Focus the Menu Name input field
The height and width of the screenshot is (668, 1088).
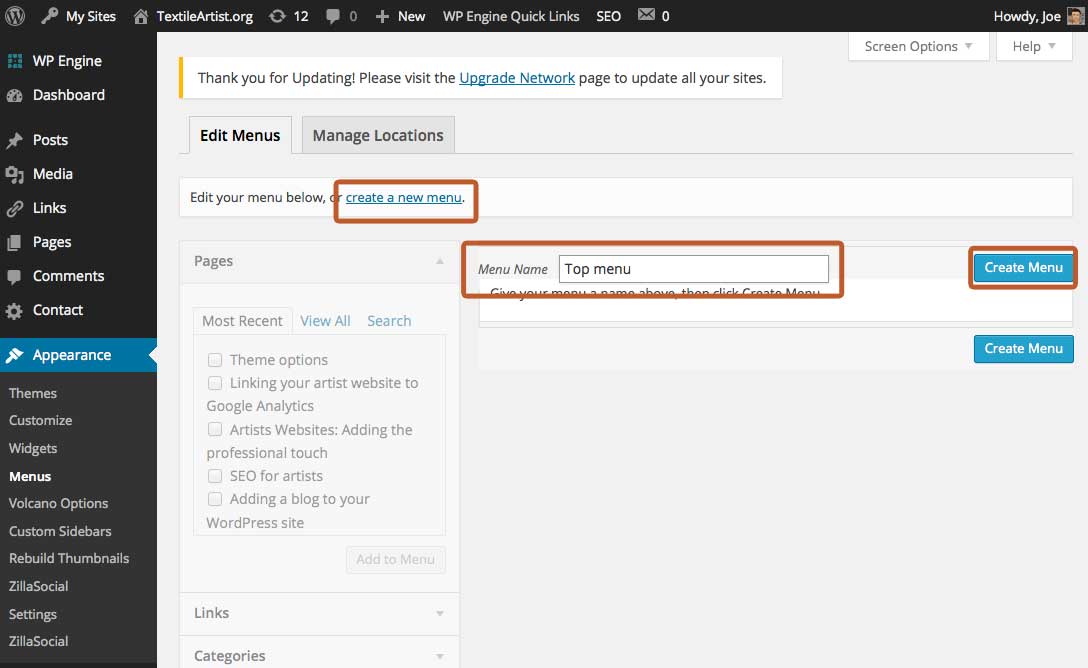coord(694,269)
